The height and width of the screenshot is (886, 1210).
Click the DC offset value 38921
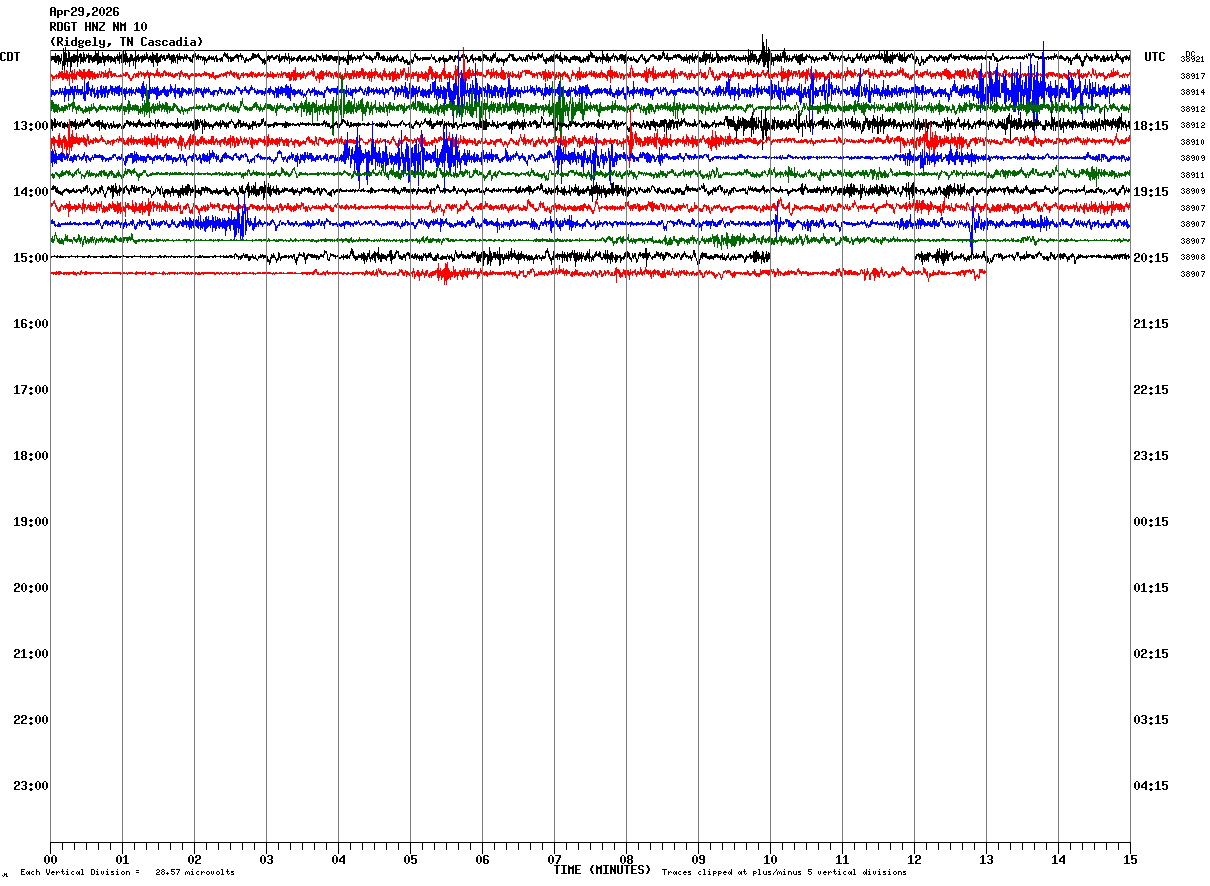point(1192,60)
